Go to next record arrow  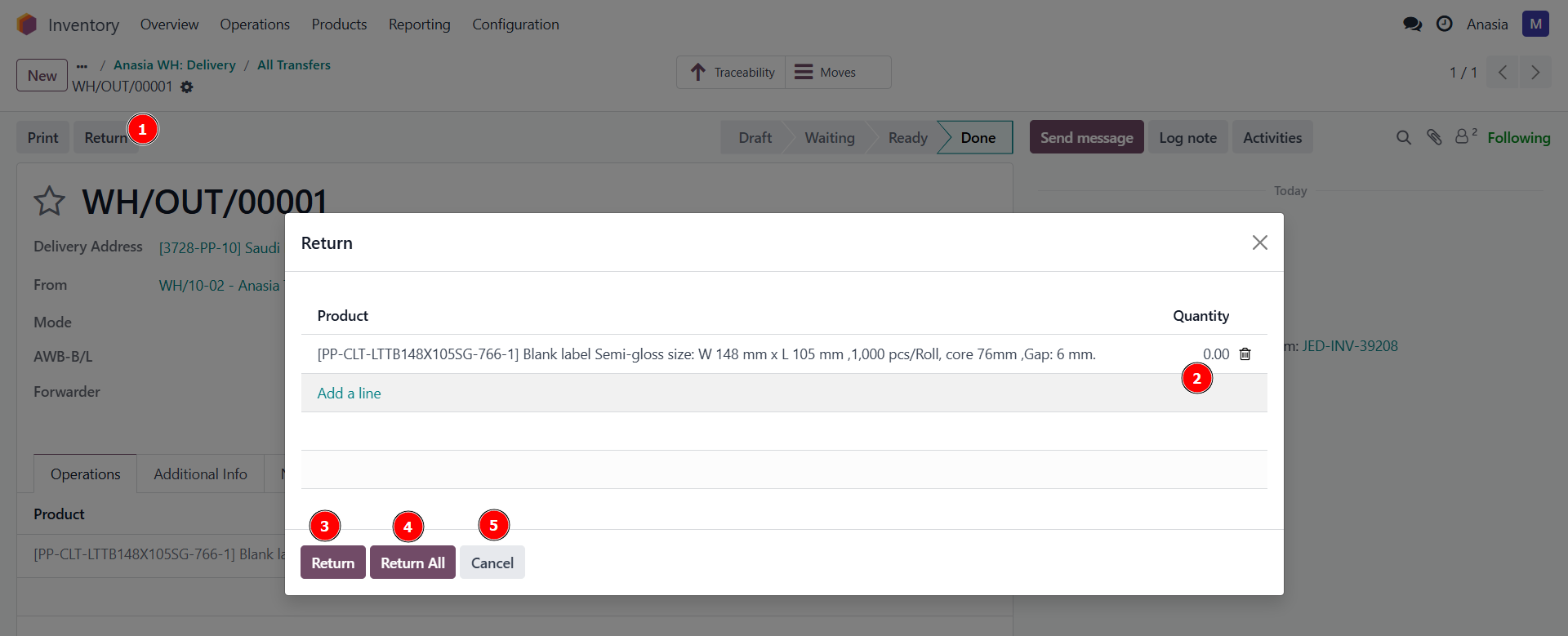[1535, 73]
